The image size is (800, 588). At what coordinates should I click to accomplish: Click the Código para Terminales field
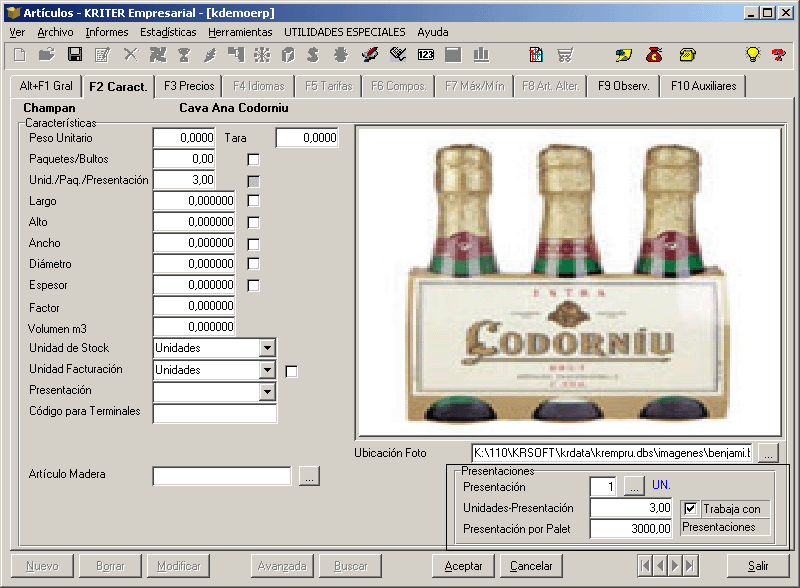(215, 413)
